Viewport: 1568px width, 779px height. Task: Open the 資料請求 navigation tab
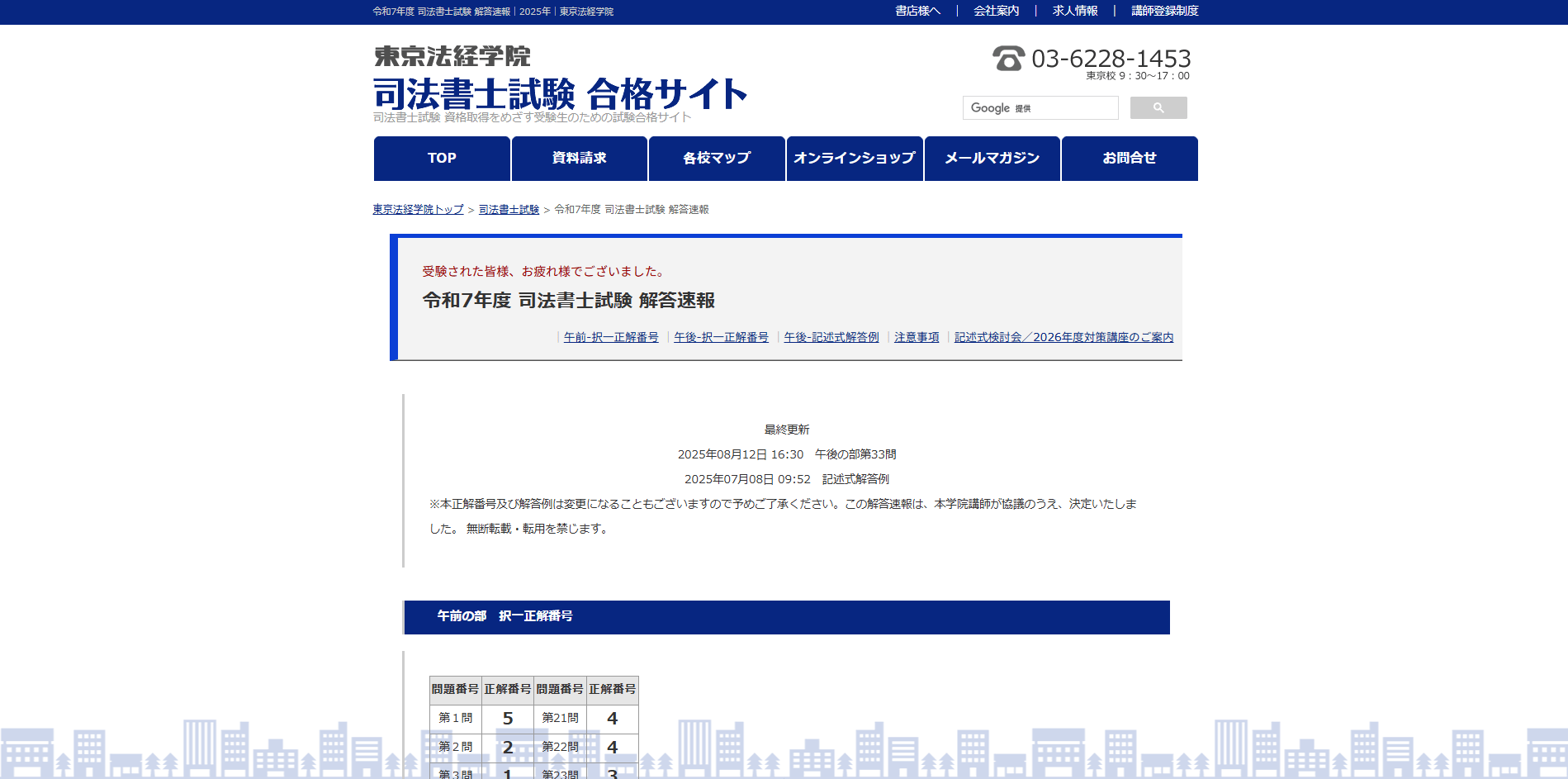click(x=579, y=159)
